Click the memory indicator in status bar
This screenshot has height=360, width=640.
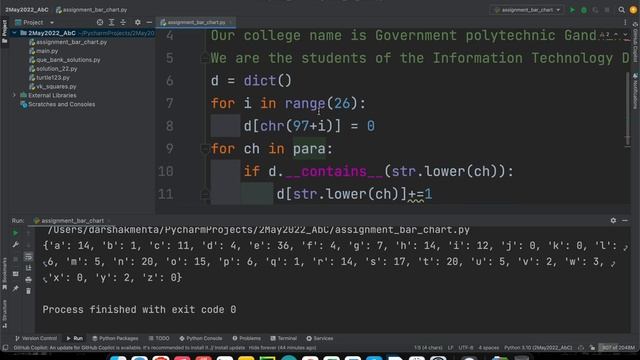(x=618, y=348)
